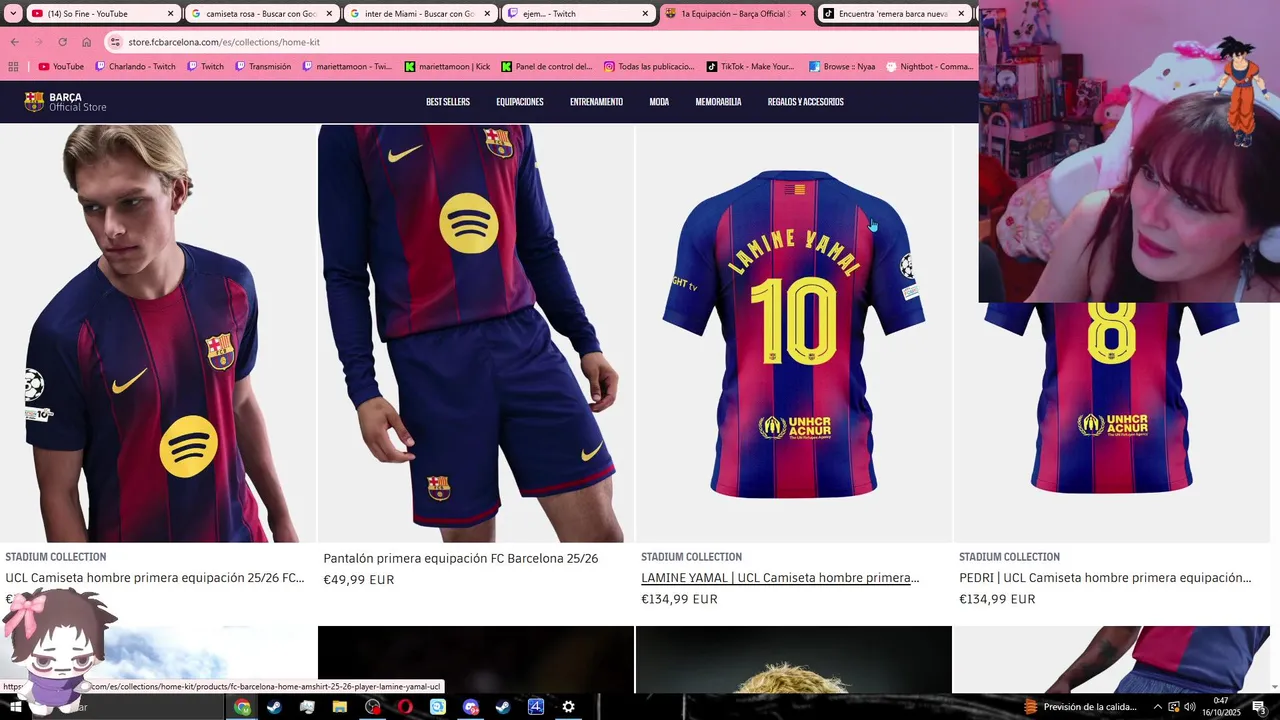Open the tab search dropdown arrow
Image resolution: width=1280 pixels, height=720 pixels.
coord(13,14)
